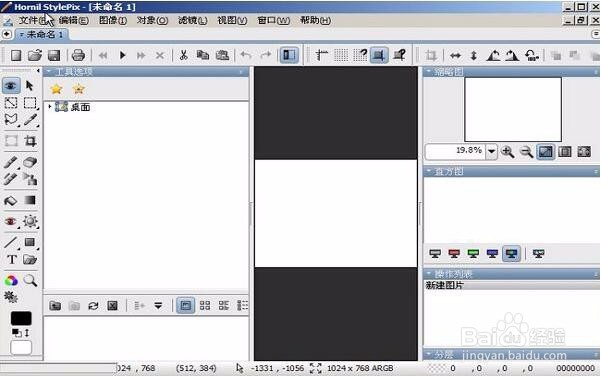Select the red eye removal tool
601x377 pixels.
pos(11,221)
